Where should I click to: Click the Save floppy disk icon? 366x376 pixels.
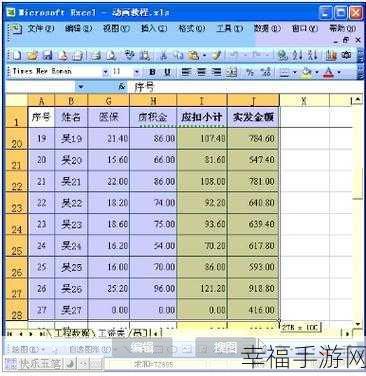[x=47, y=55]
